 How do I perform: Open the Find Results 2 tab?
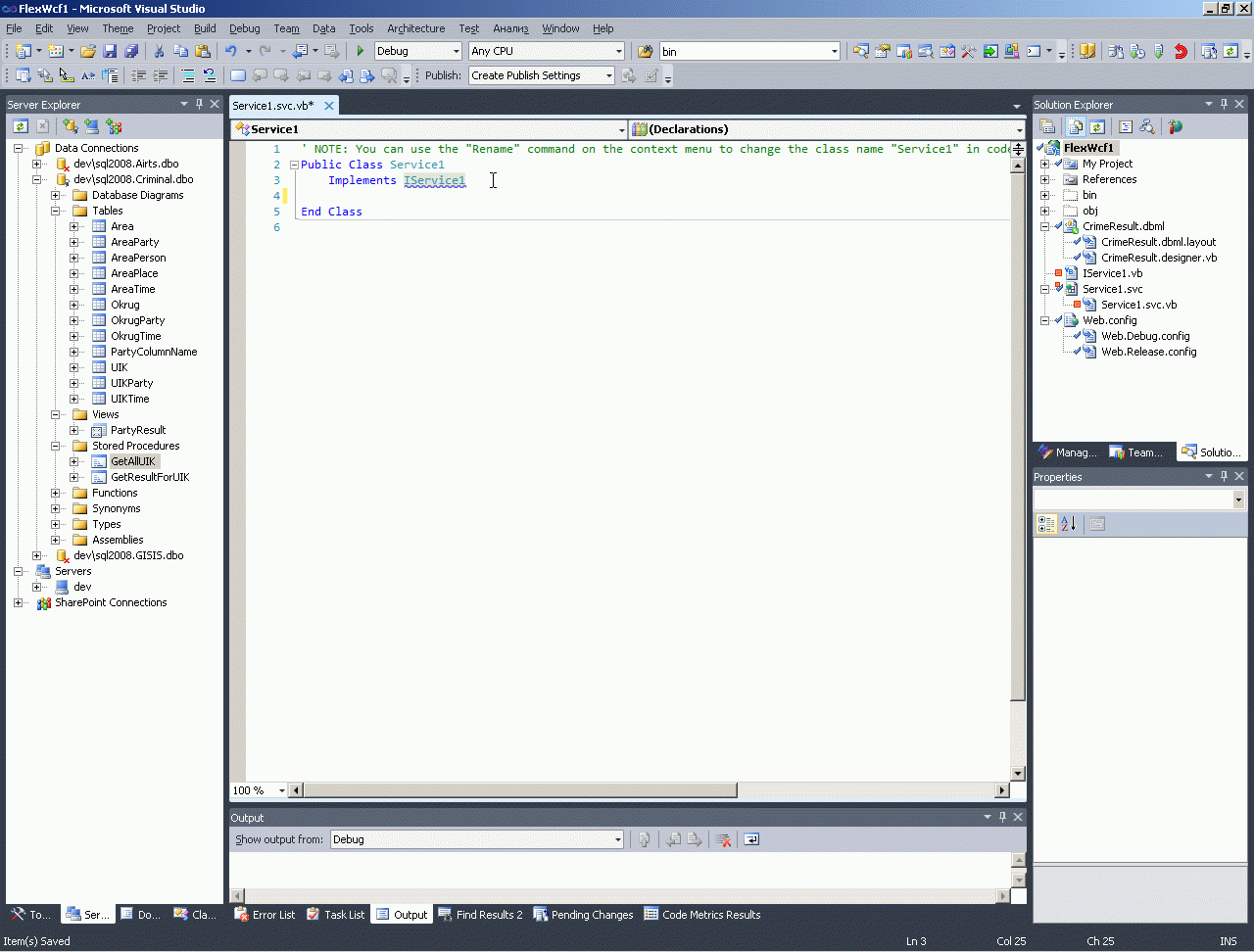click(480, 915)
